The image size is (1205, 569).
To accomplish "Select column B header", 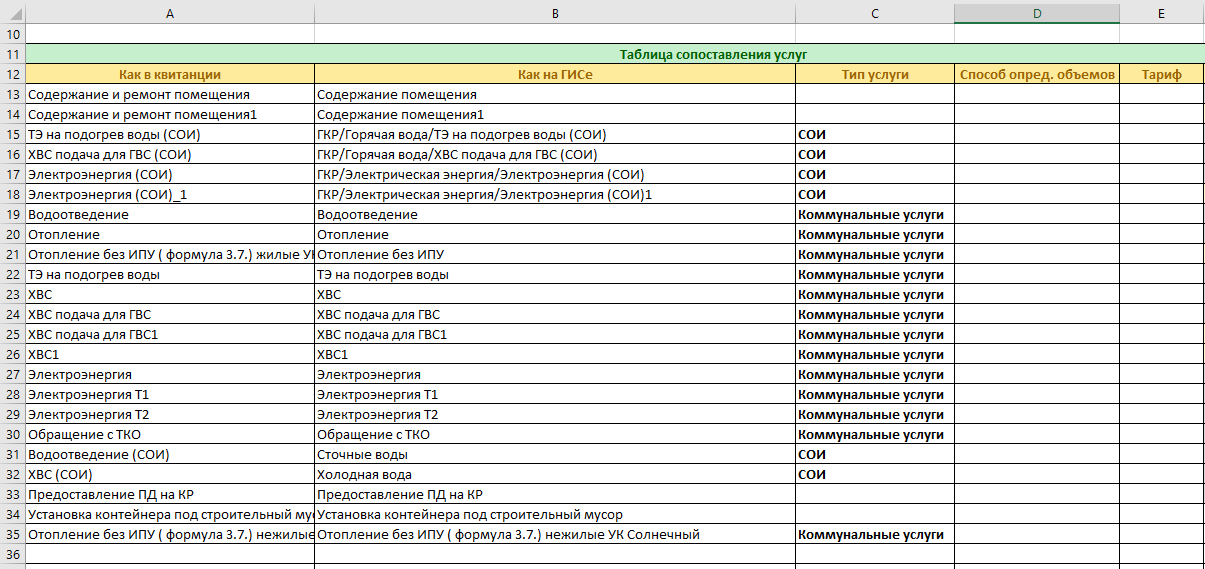I will pyautogui.click(x=555, y=12).
